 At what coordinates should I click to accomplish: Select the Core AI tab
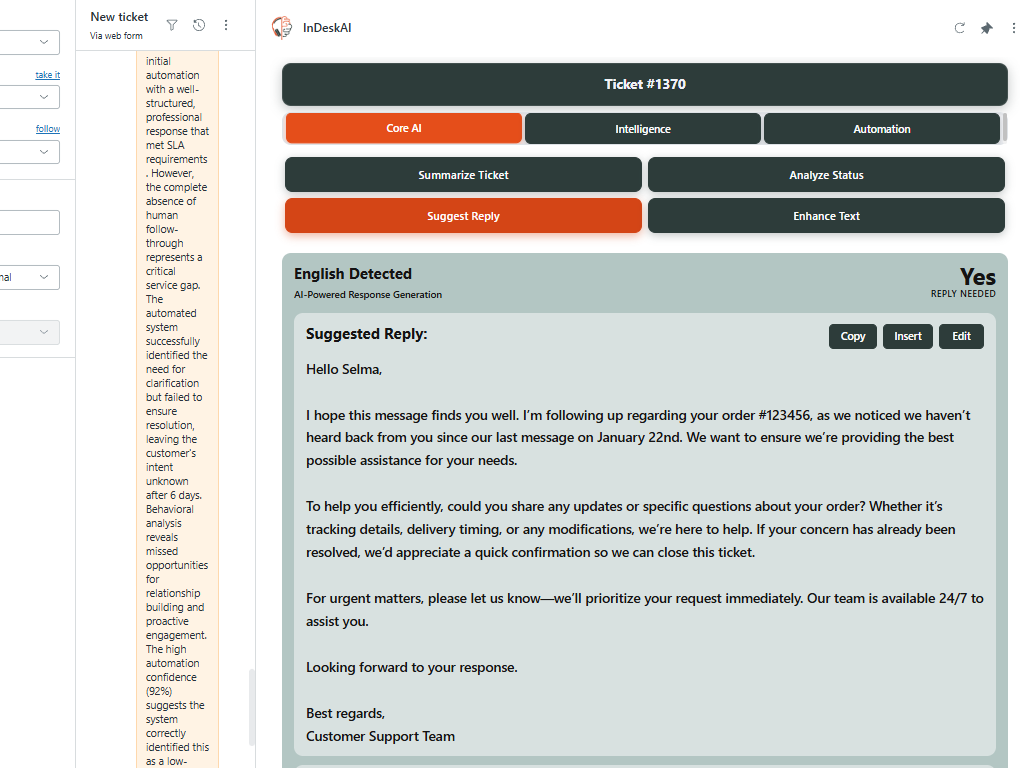point(404,129)
